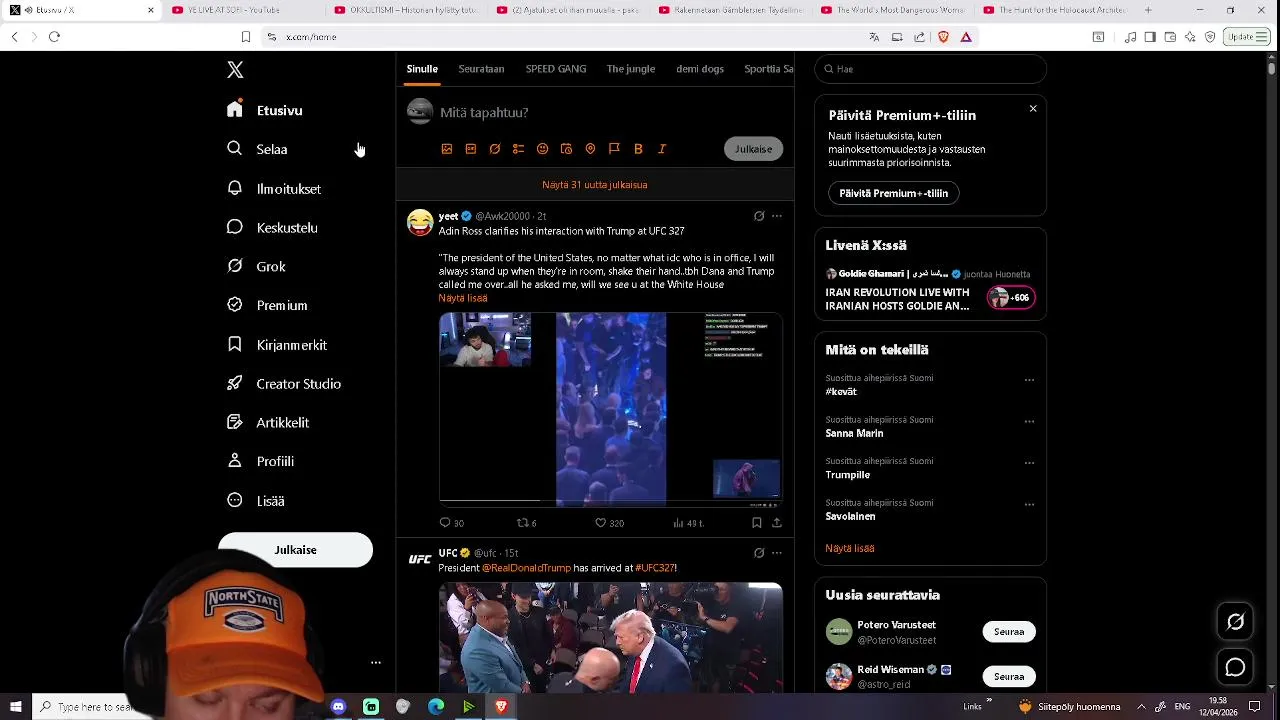Screen dimensions: 1280x720
Task: Switch to Seurataan tab
Action: (x=481, y=69)
